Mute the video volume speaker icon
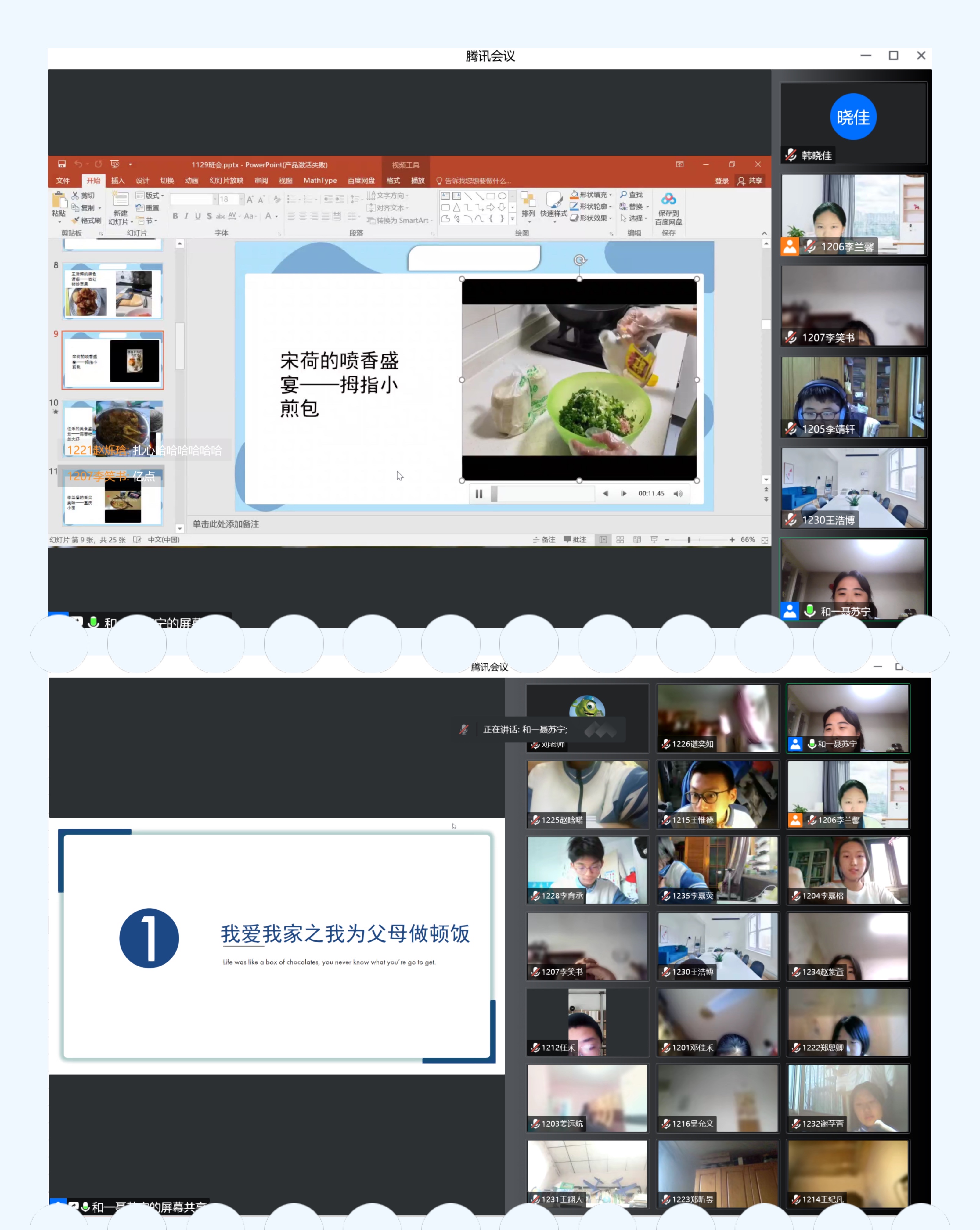 click(x=678, y=494)
